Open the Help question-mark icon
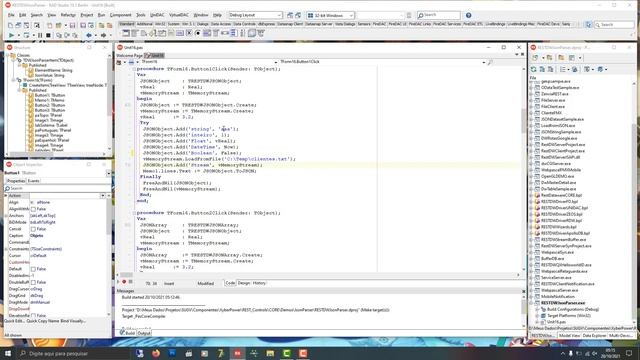640x360 pixels. tap(469, 15)
